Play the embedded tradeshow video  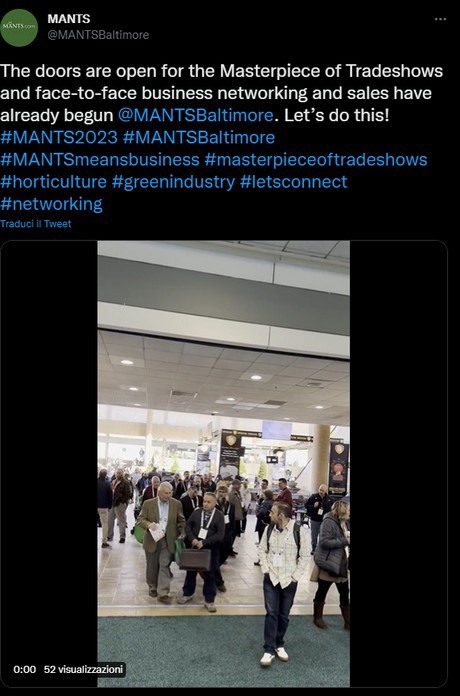[x=223, y=464]
